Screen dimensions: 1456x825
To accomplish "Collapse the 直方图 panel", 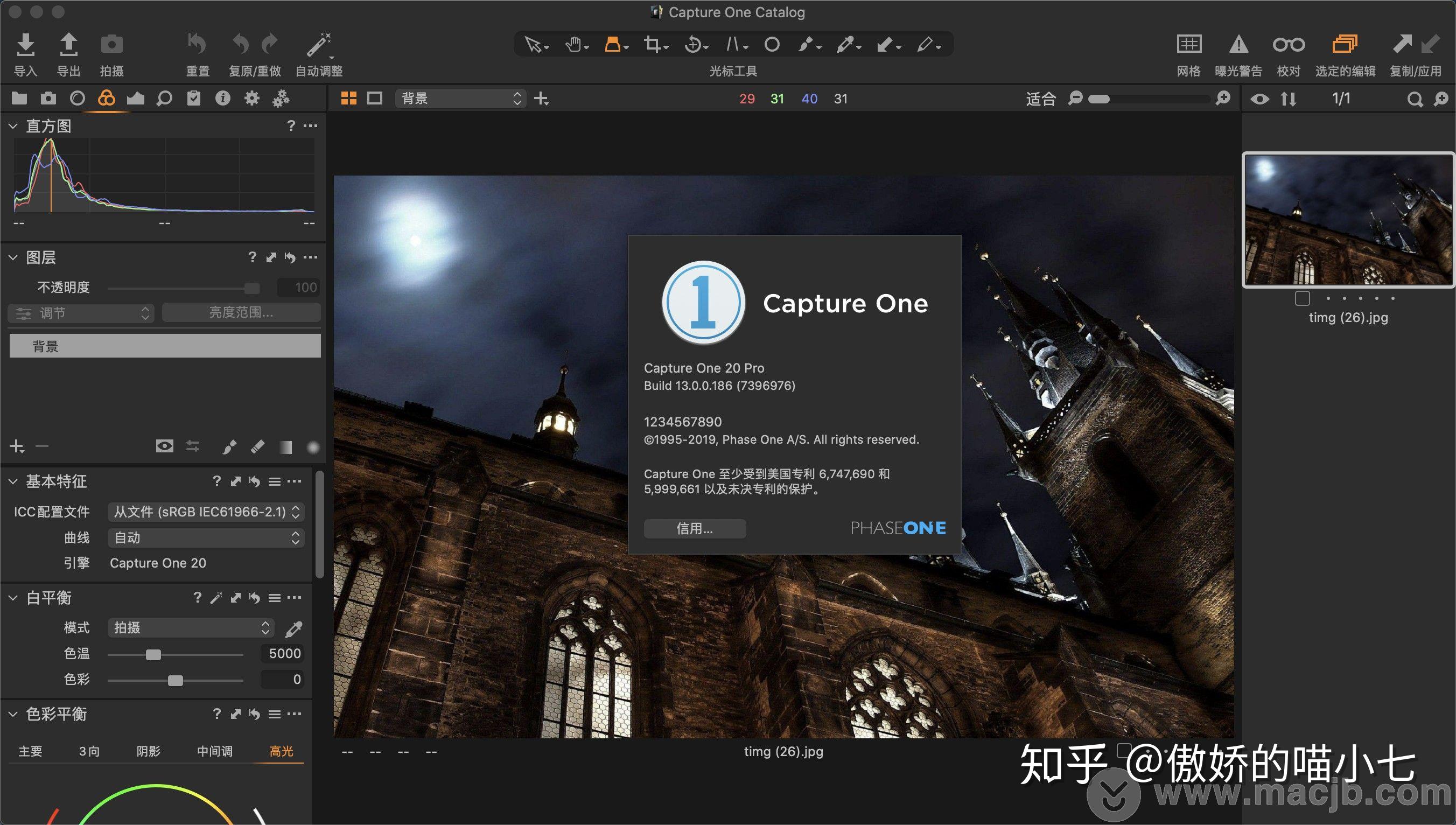I will coord(13,126).
